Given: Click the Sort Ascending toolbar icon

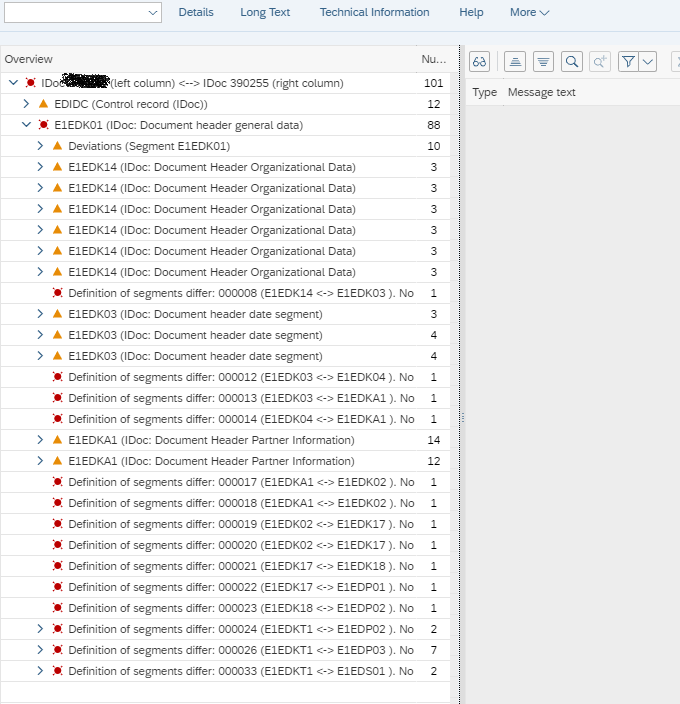Looking at the screenshot, I should [515, 61].
